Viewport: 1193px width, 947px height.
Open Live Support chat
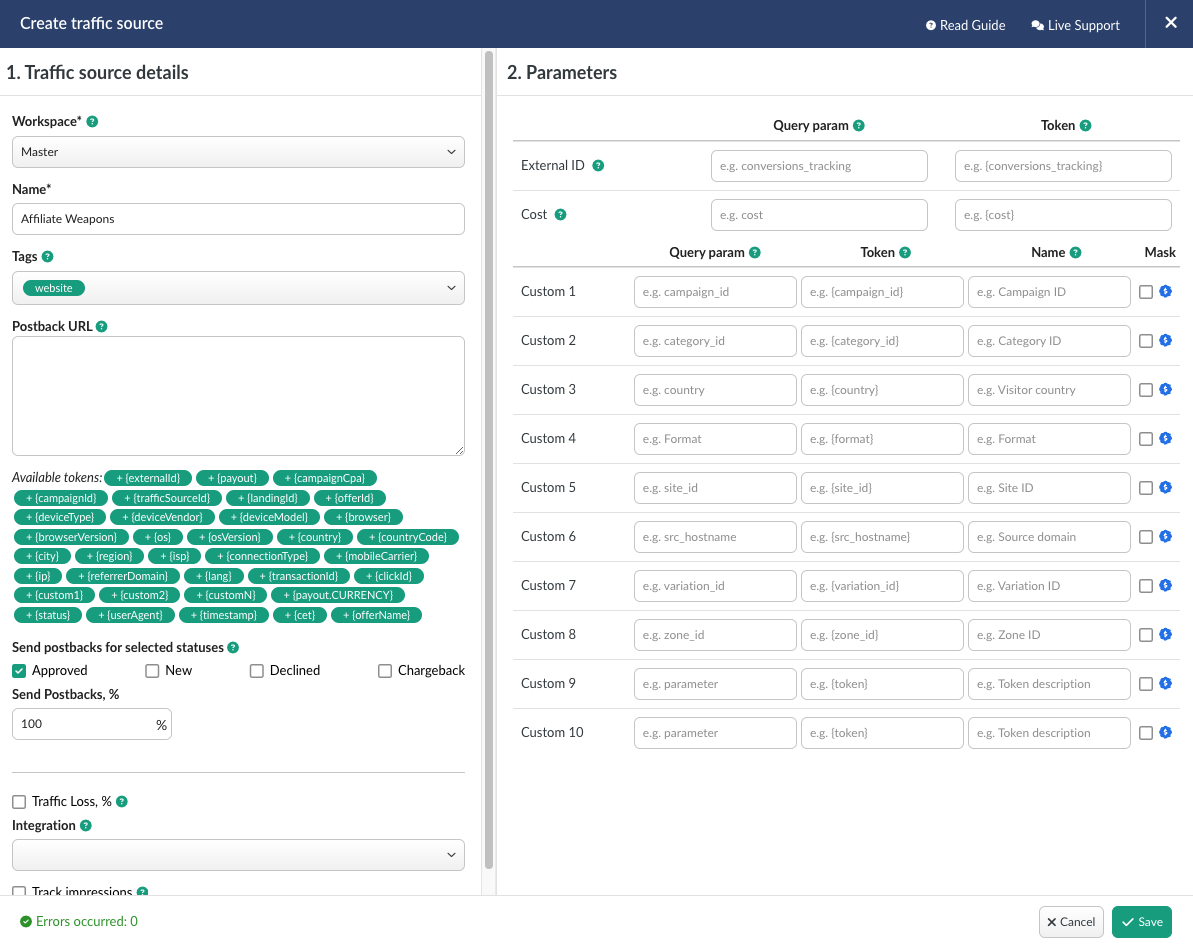click(1075, 25)
